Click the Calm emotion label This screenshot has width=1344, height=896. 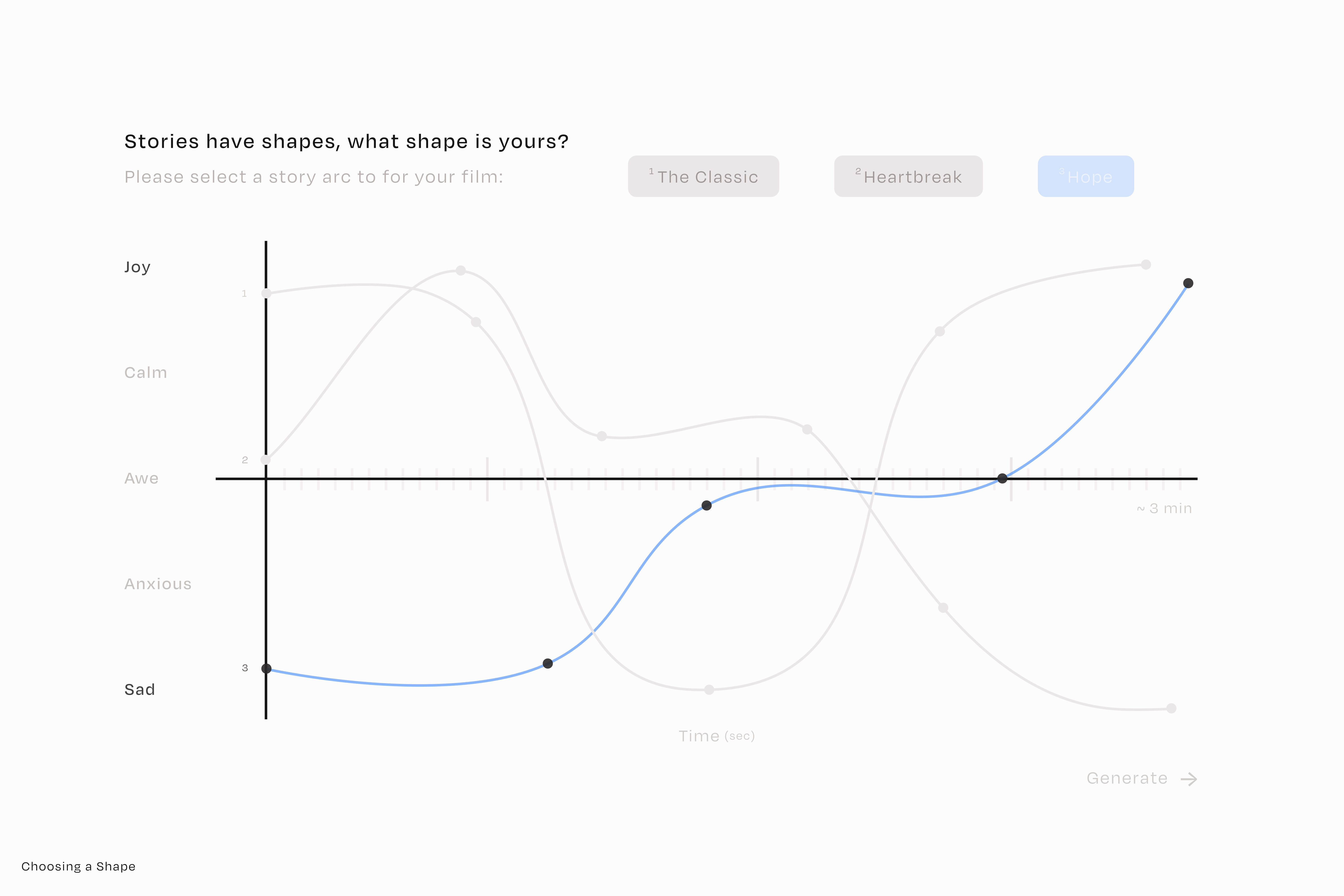[x=146, y=373]
